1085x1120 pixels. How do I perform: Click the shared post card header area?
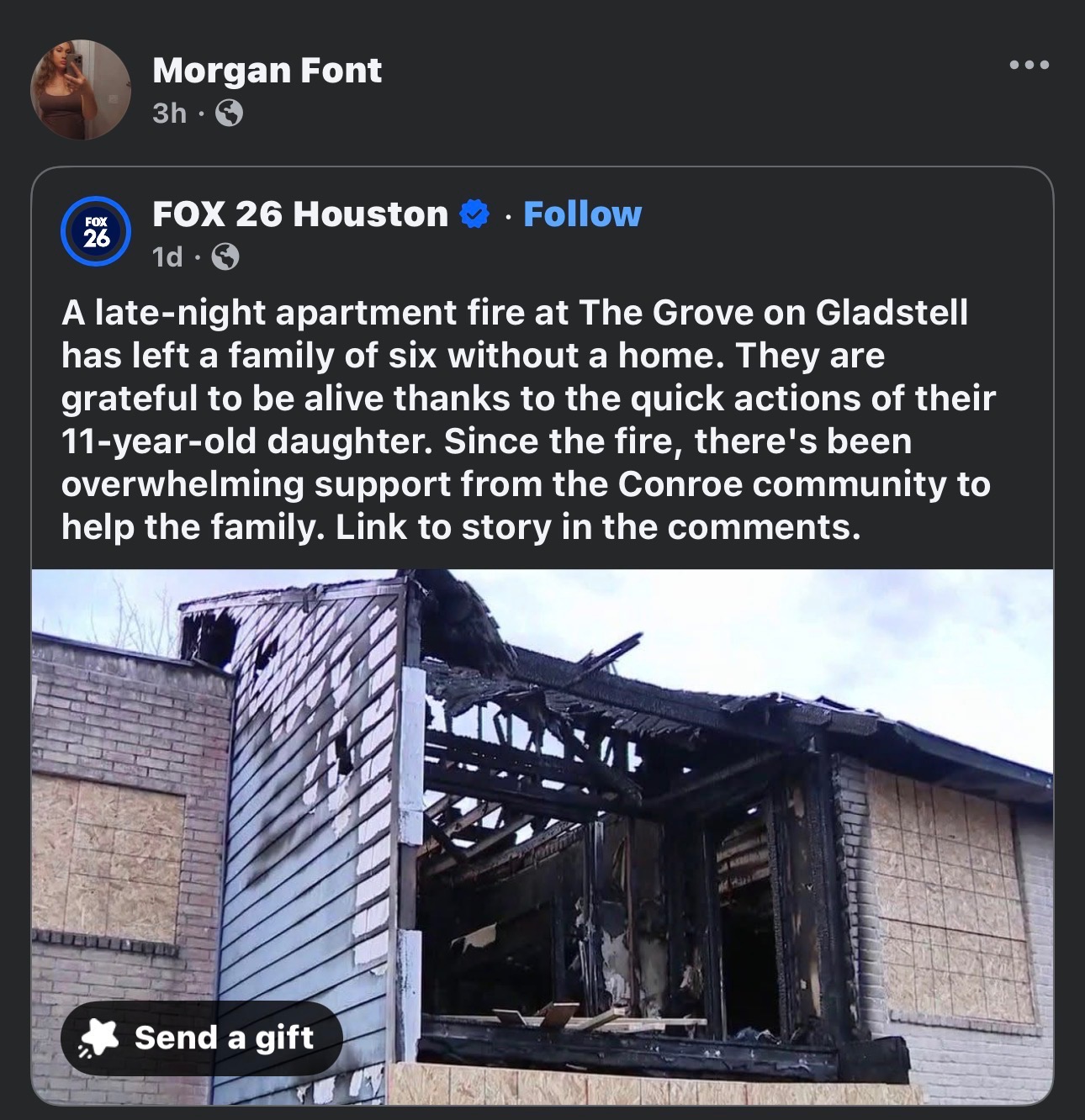click(x=542, y=233)
